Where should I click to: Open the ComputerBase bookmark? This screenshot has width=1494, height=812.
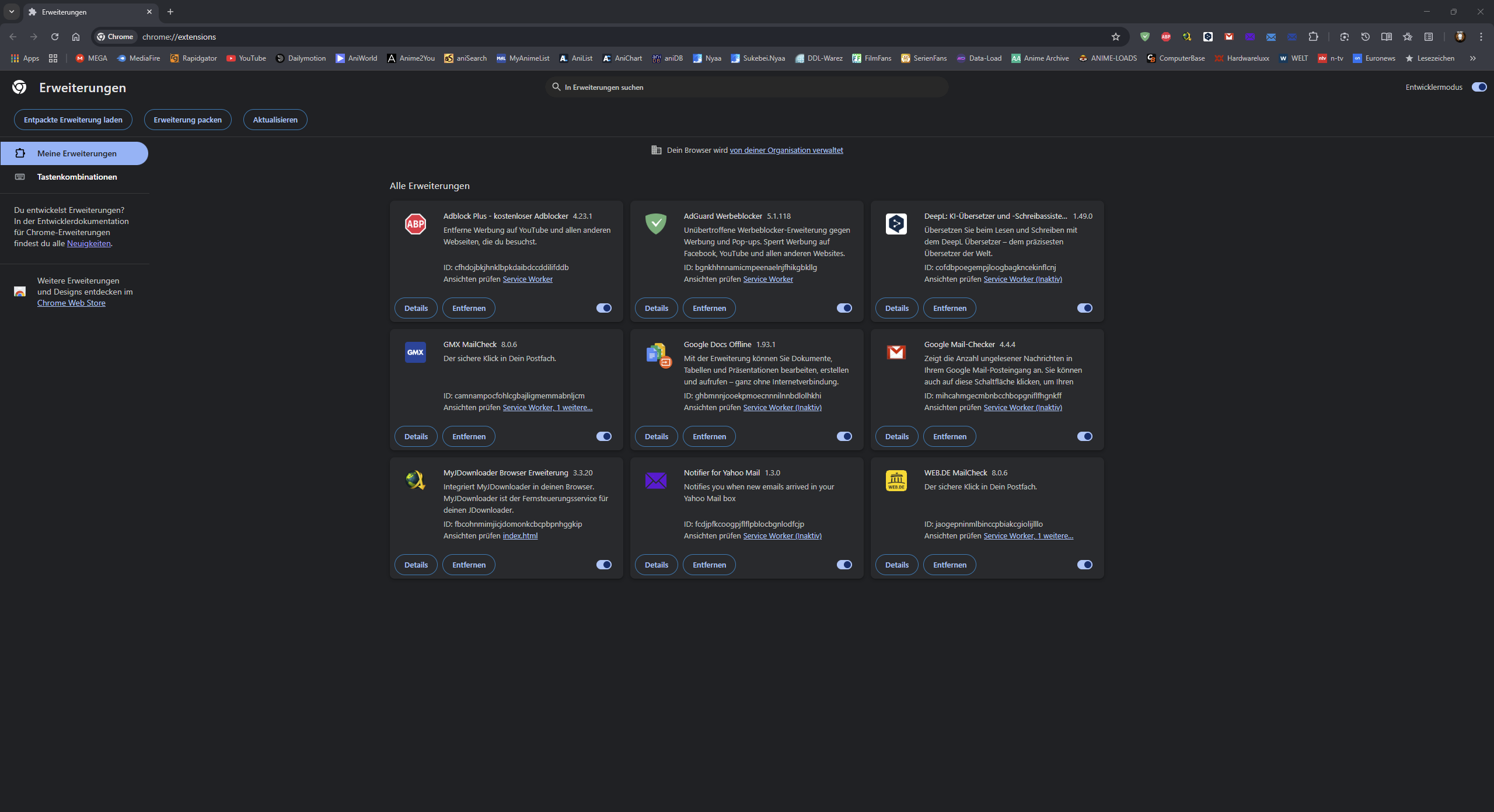[x=1176, y=58]
